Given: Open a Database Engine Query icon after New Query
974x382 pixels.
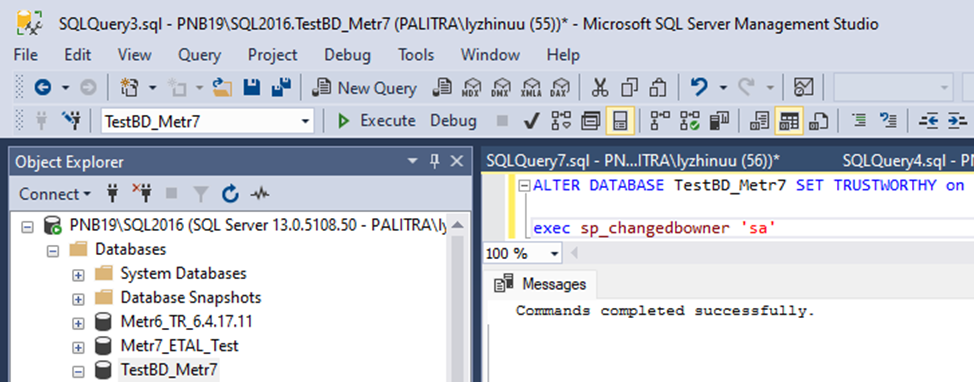Looking at the screenshot, I should tap(442, 88).
